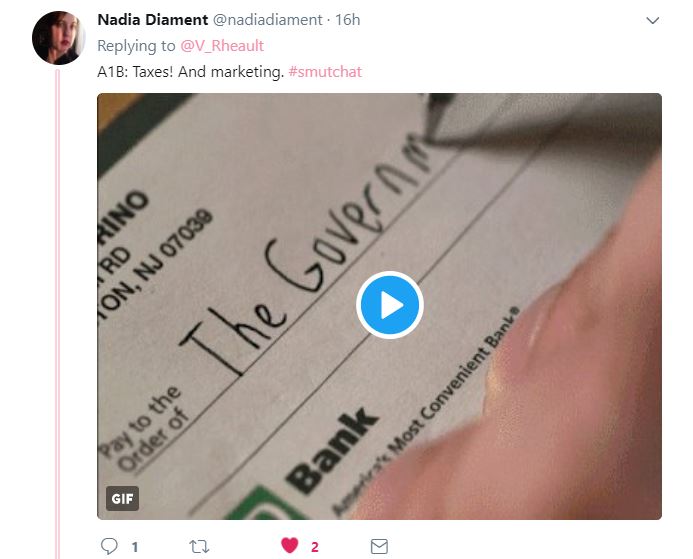Click the reply count number 1
This screenshot has width=693, height=559.
click(135, 548)
